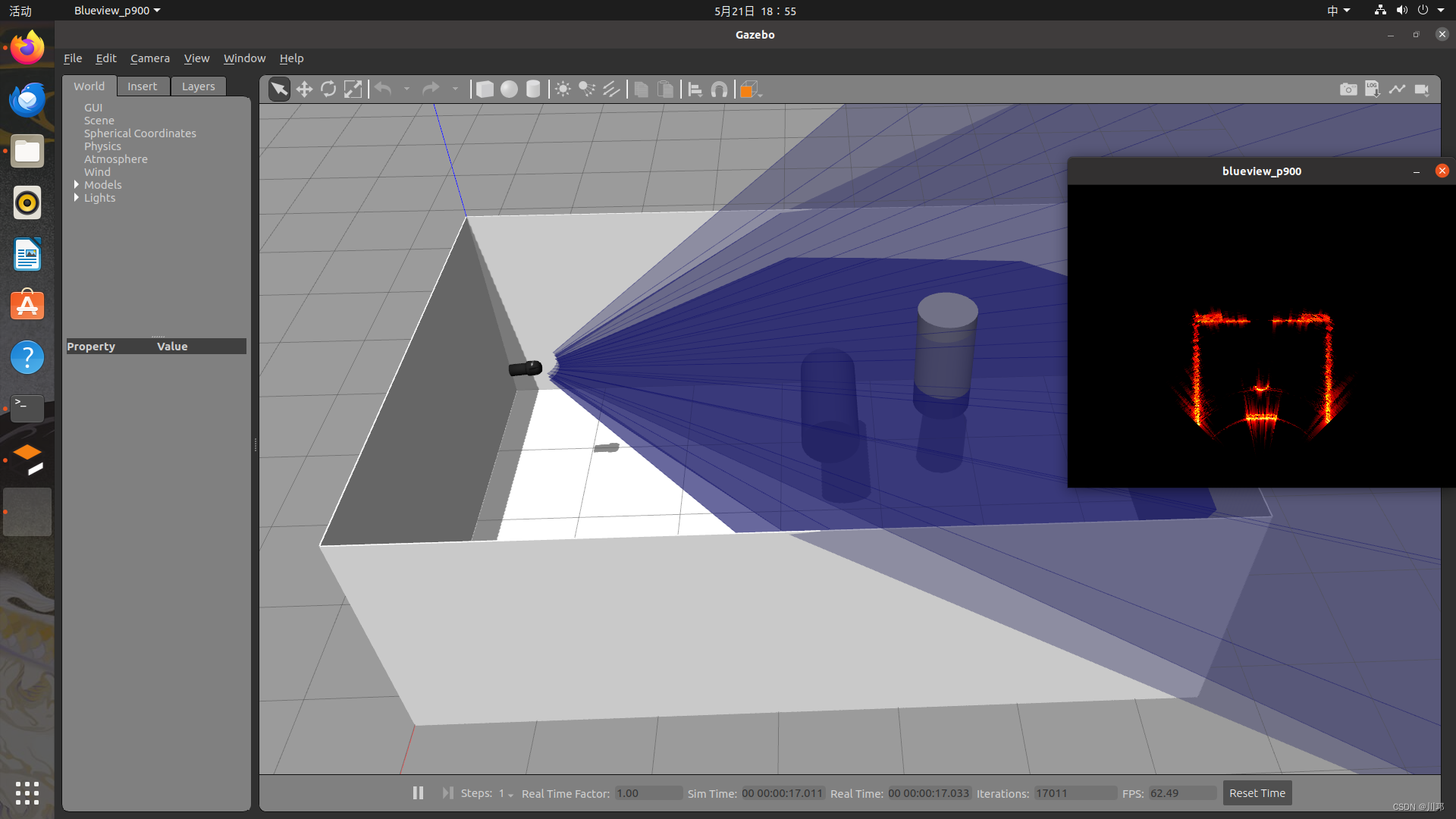Screen dimensions: 1456x819
Task: Expand the Lights tree item
Action: click(77, 198)
